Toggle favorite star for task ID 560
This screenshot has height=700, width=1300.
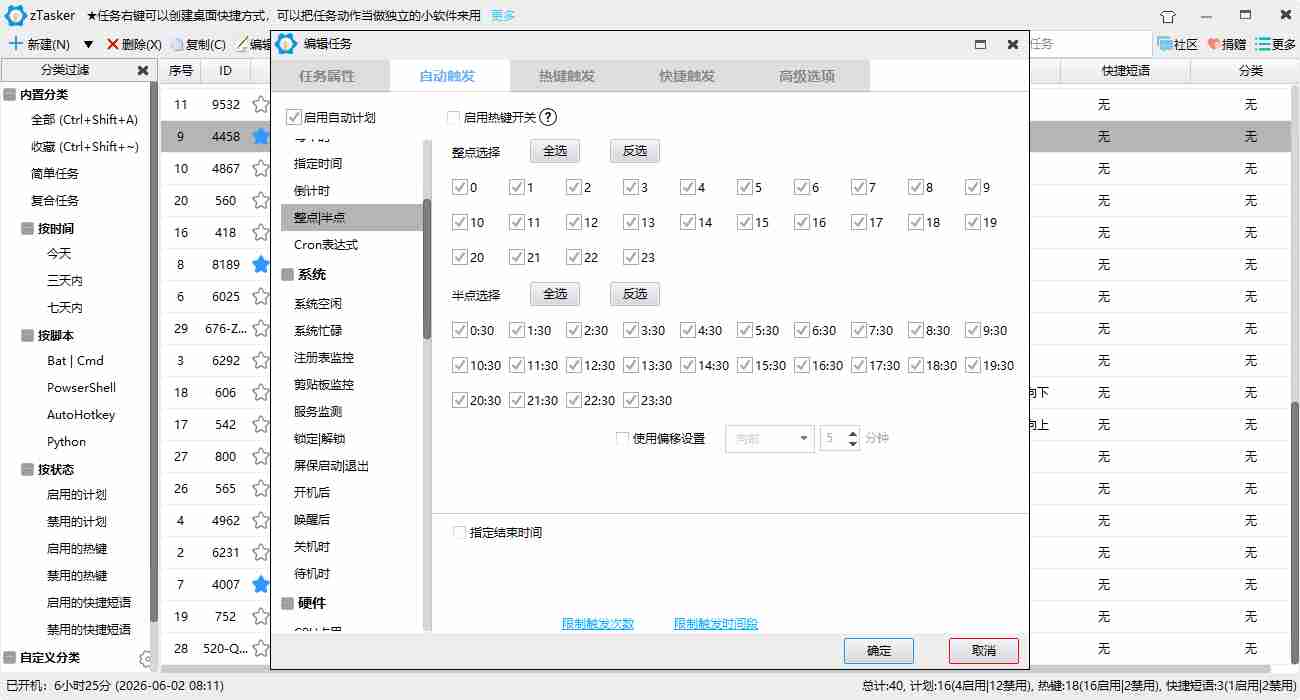pyautogui.click(x=261, y=200)
